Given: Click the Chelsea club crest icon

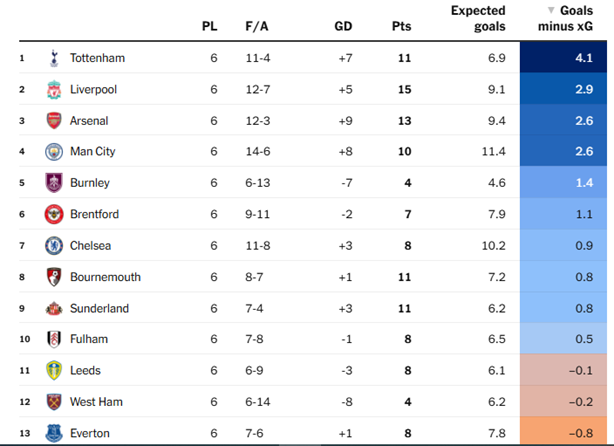Looking at the screenshot, I should click(x=53, y=245).
